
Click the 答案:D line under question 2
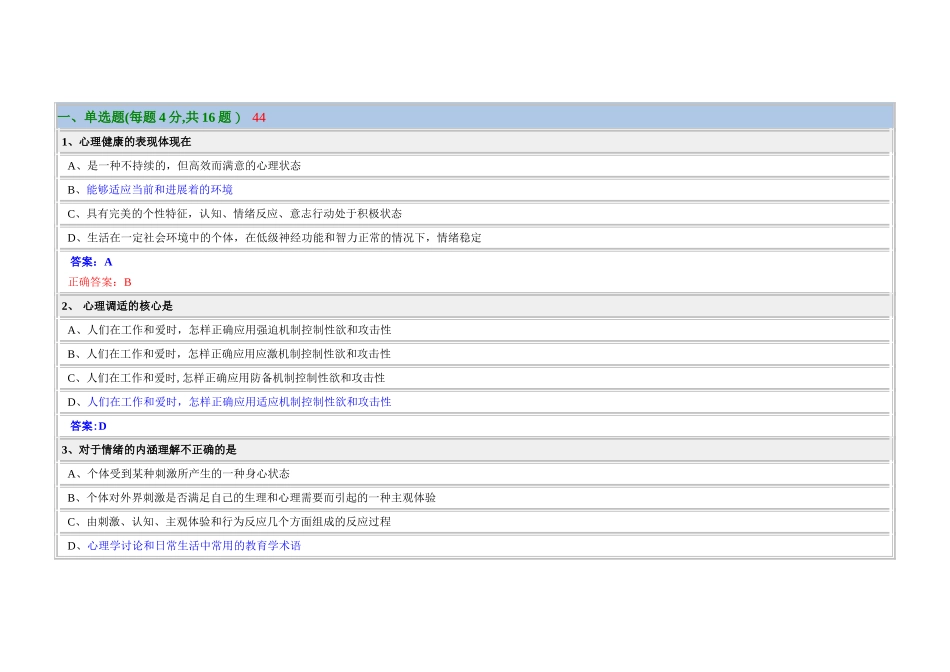point(89,426)
